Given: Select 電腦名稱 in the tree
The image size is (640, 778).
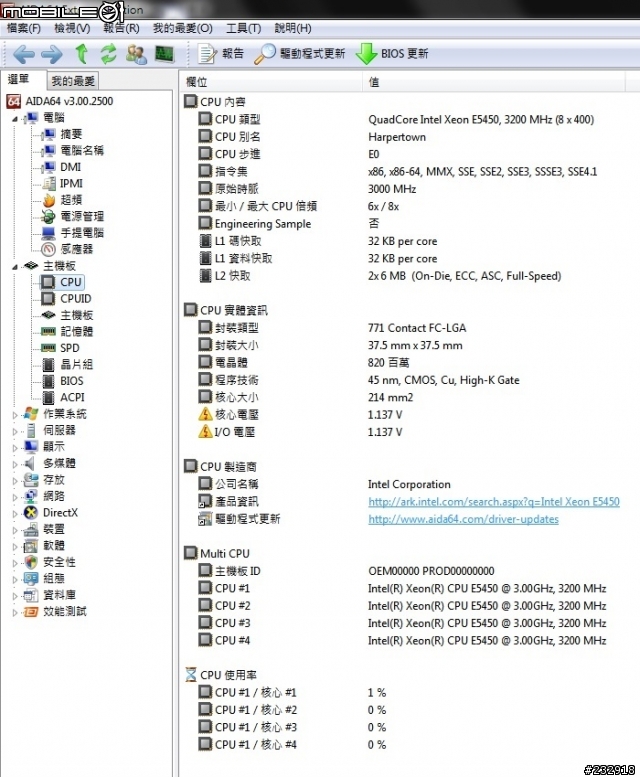Looking at the screenshot, I should [x=82, y=150].
